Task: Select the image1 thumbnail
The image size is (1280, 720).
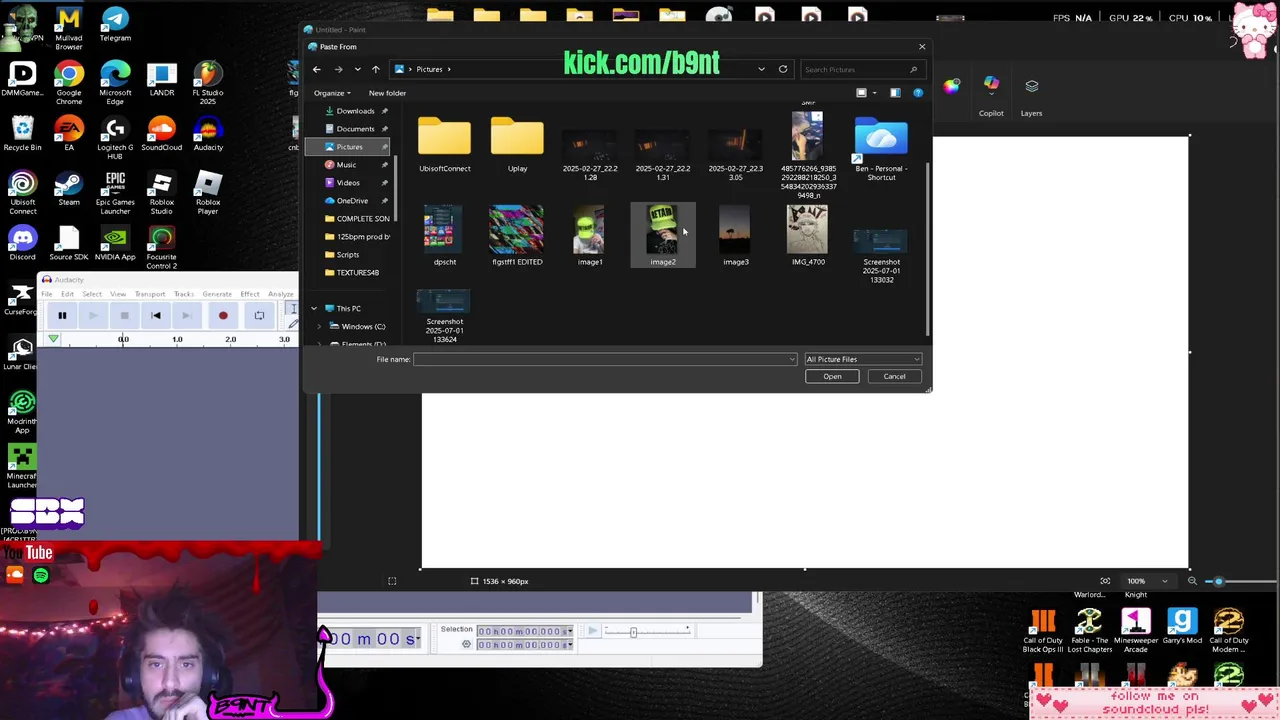Action: click(590, 236)
